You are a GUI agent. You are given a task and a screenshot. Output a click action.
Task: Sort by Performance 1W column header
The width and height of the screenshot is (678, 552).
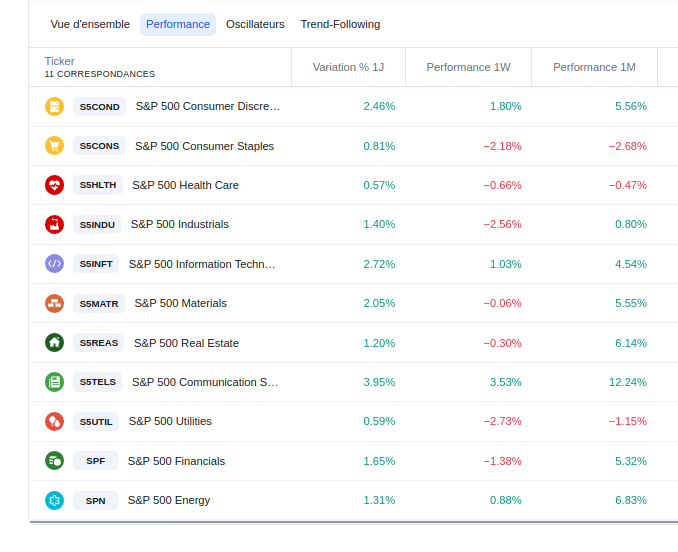click(468, 67)
